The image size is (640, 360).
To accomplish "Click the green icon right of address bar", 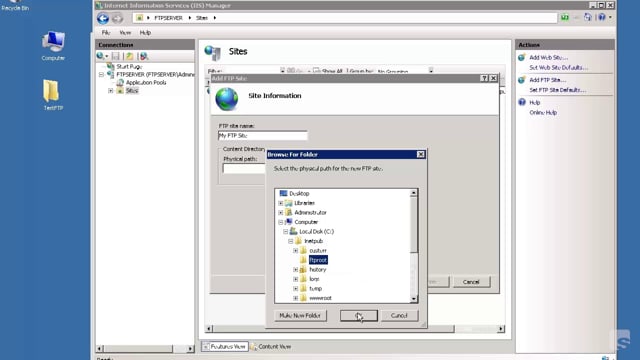I will pos(564,17).
